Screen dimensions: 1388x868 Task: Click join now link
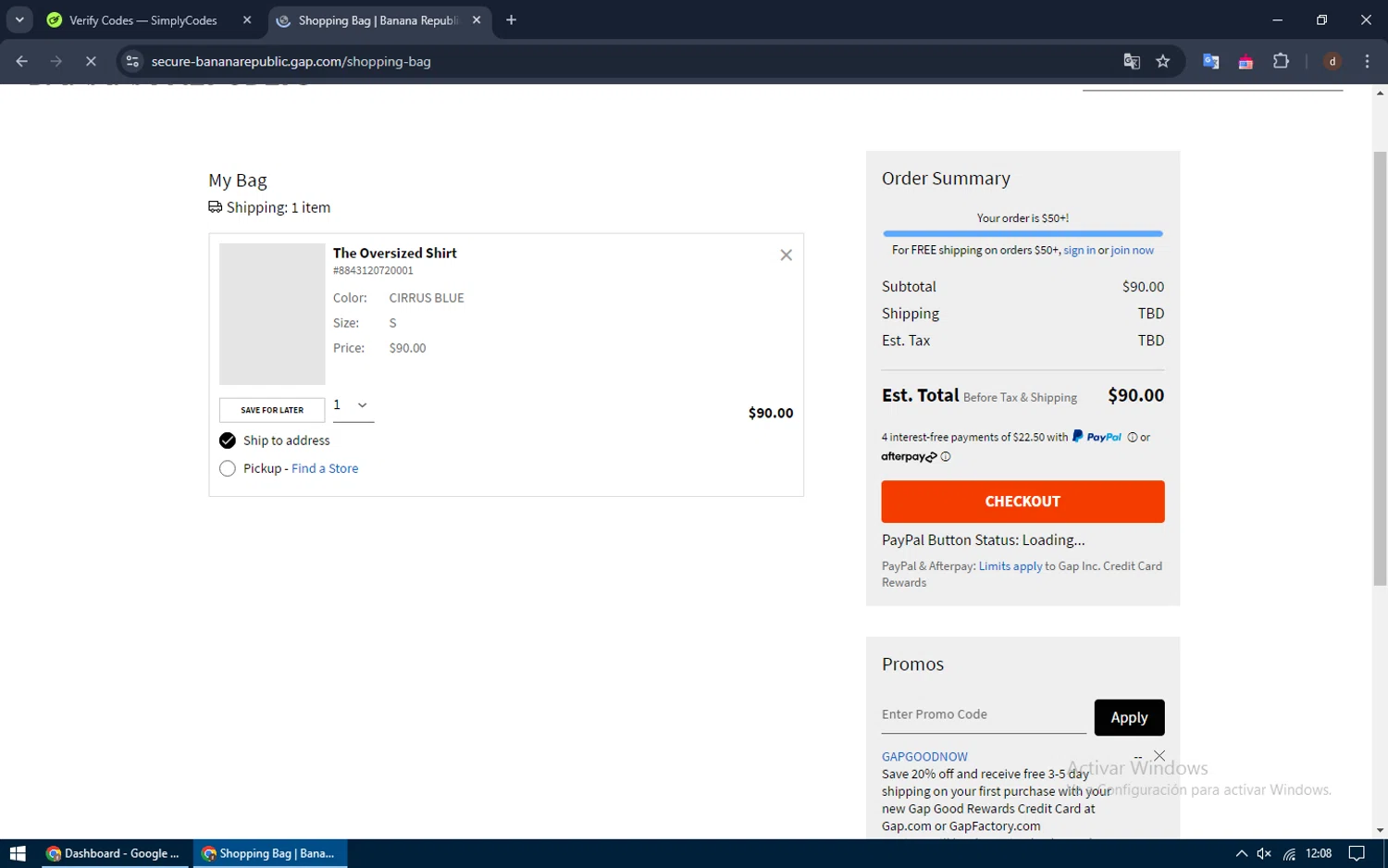point(1133,250)
